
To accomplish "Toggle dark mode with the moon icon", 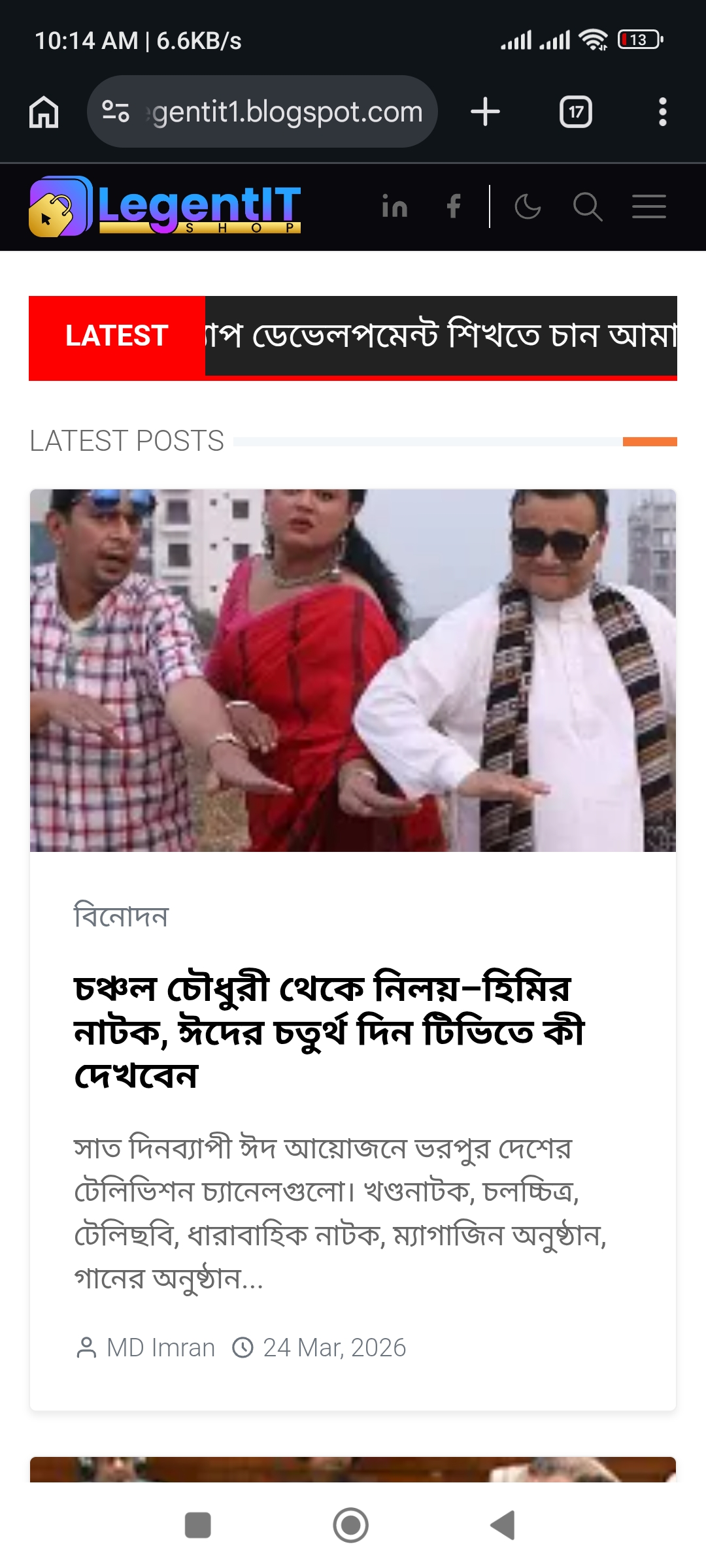I will click(528, 206).
